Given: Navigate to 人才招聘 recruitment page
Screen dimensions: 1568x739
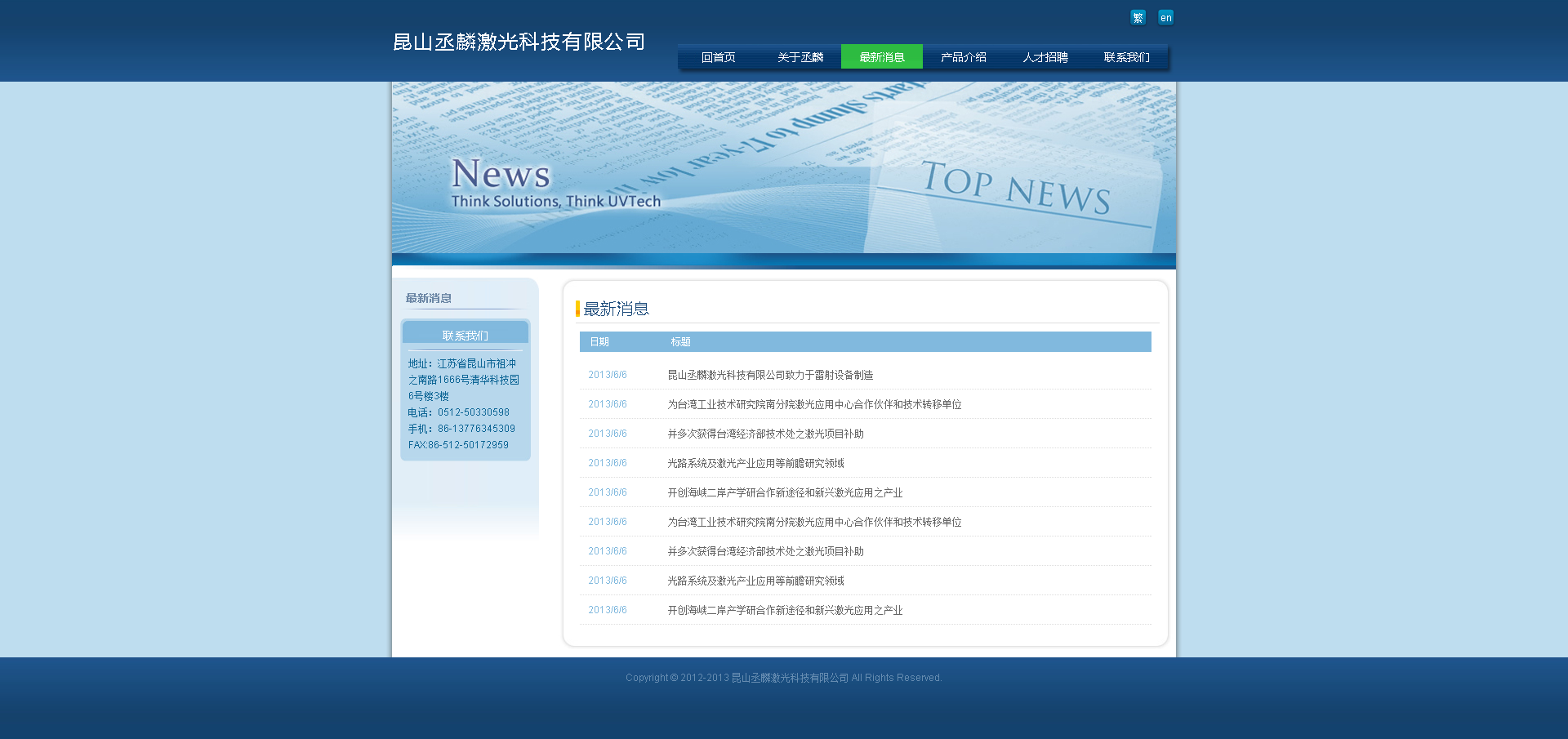Looking at the screenshot, I should point(1045,57).
